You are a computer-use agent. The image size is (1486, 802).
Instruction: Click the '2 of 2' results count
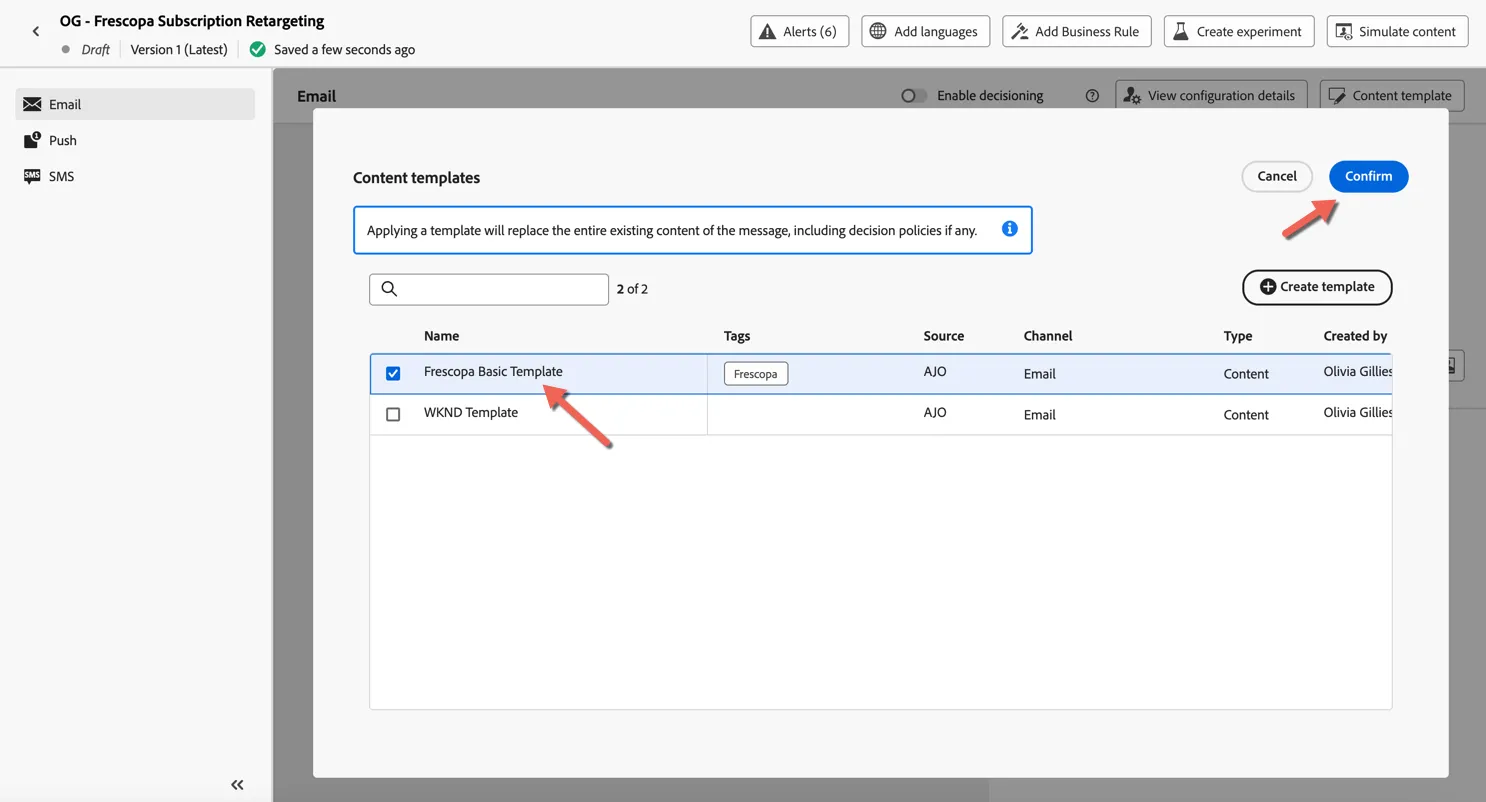click(632, 289)
